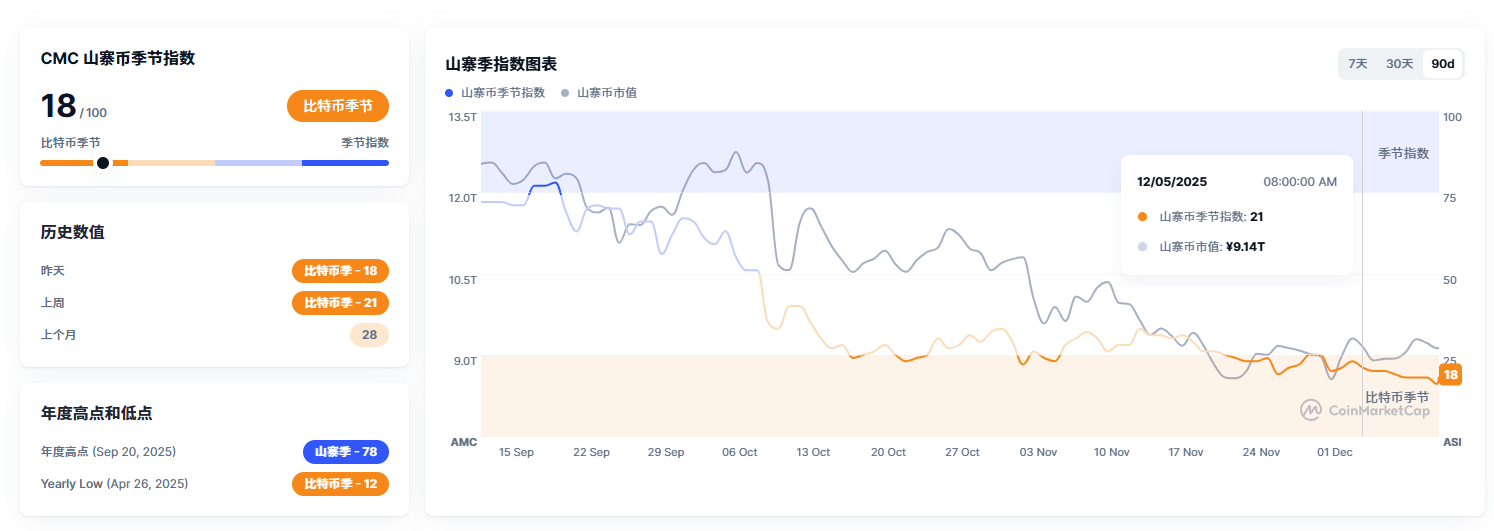Select the 90d time range

coord(1442,64)
